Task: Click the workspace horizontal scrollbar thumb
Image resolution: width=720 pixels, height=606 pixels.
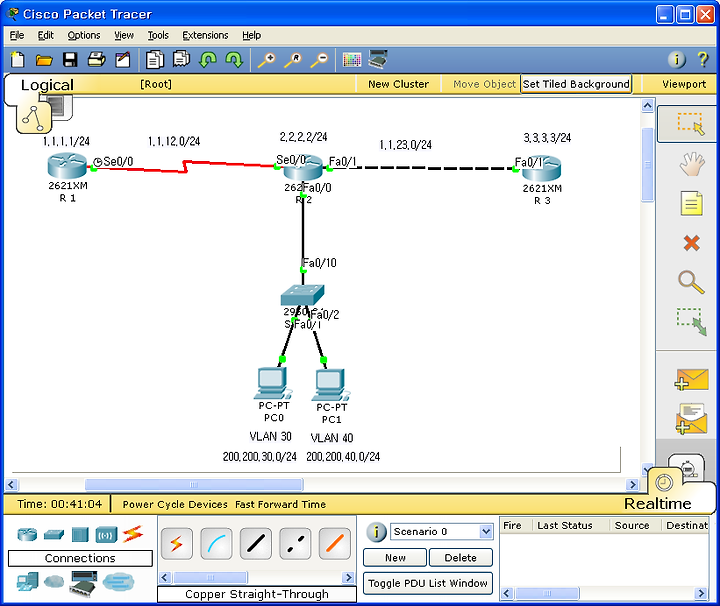Action: click(194, 484)
